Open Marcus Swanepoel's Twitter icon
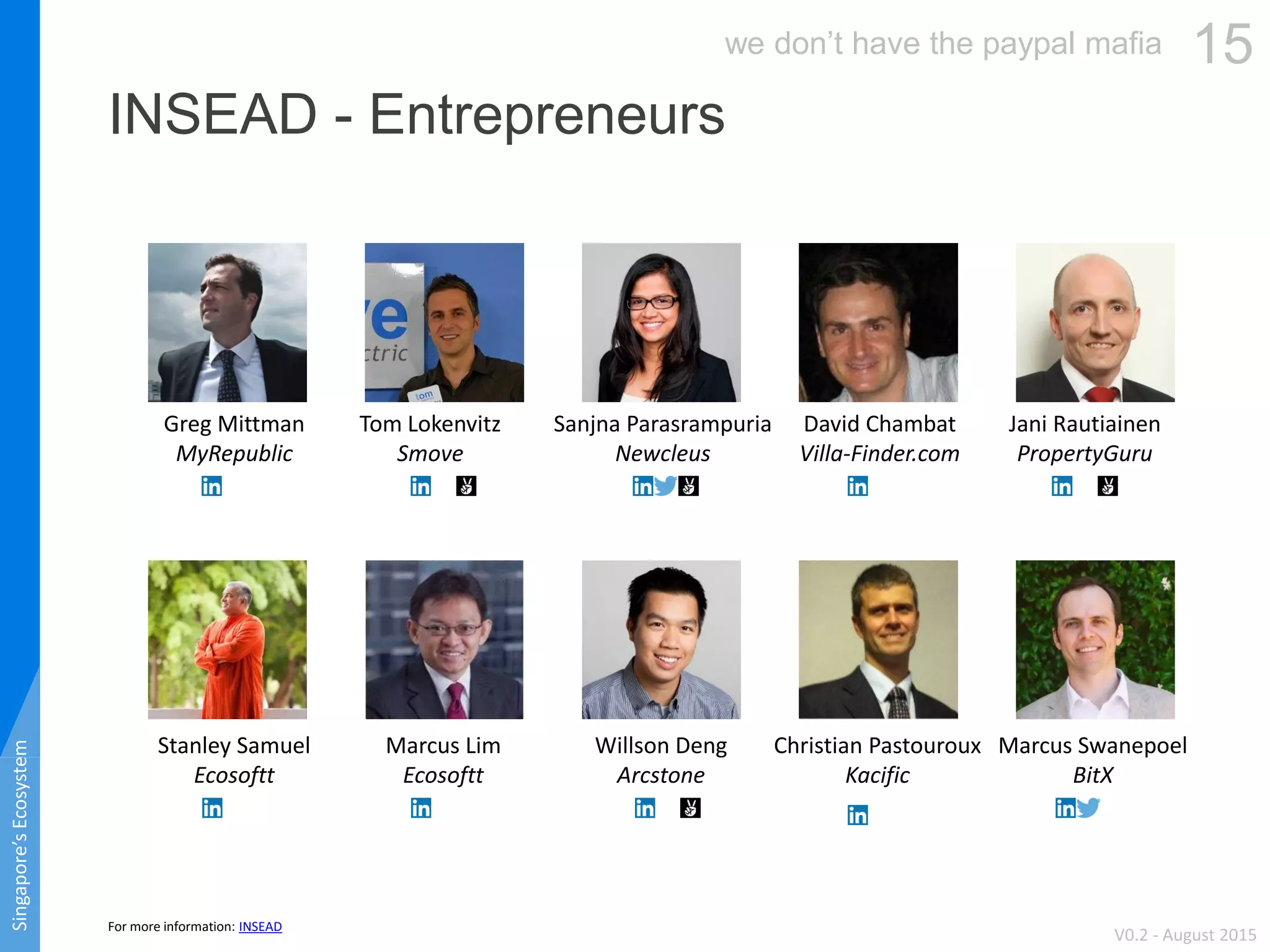Viewport: 1270px width, 952px height. point(1088,808)
